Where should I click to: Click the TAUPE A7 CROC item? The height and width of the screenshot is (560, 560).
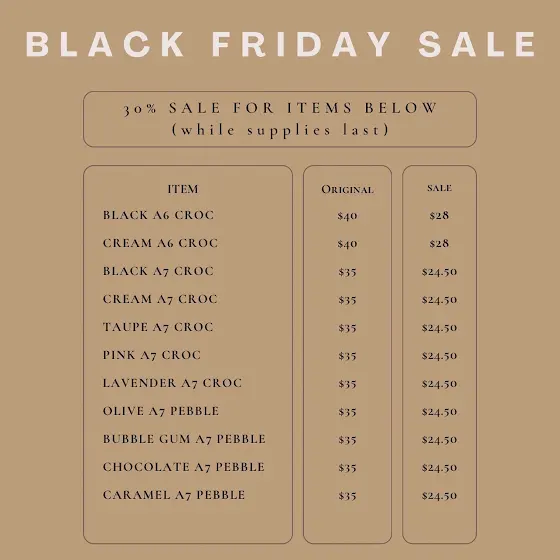point(158,327)
